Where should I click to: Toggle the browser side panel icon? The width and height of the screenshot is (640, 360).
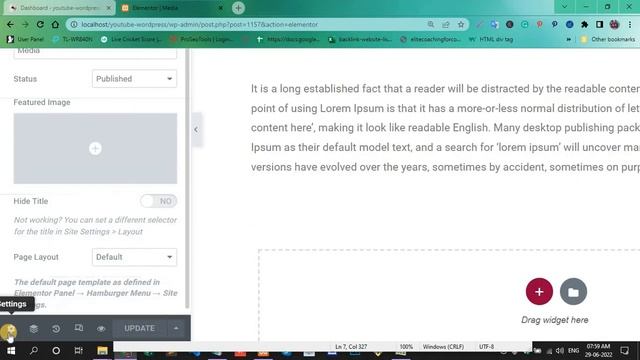[599, 24]
